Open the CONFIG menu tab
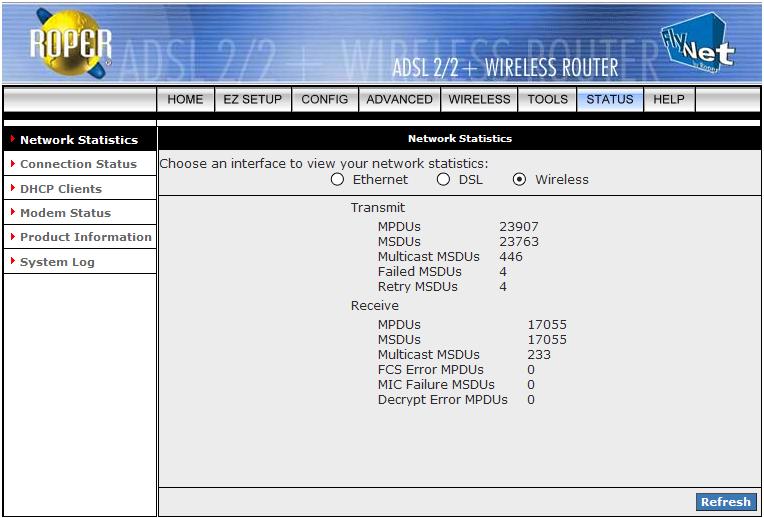 click(x=325, y=100)
